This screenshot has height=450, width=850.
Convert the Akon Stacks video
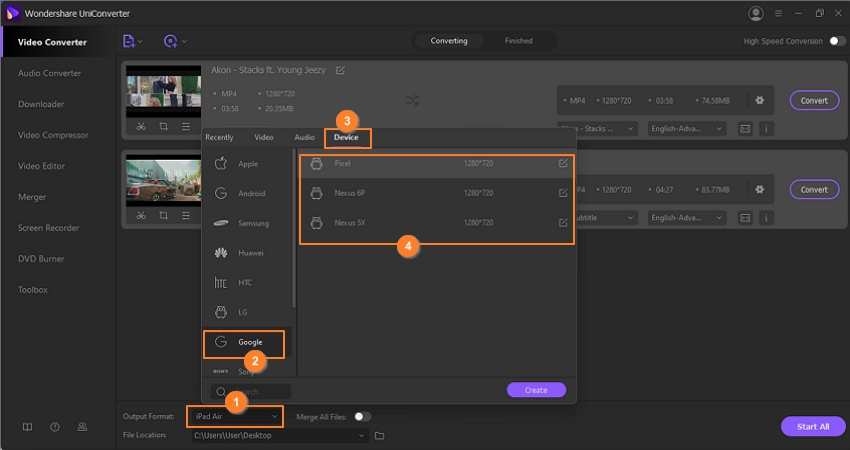click(814, 100)
